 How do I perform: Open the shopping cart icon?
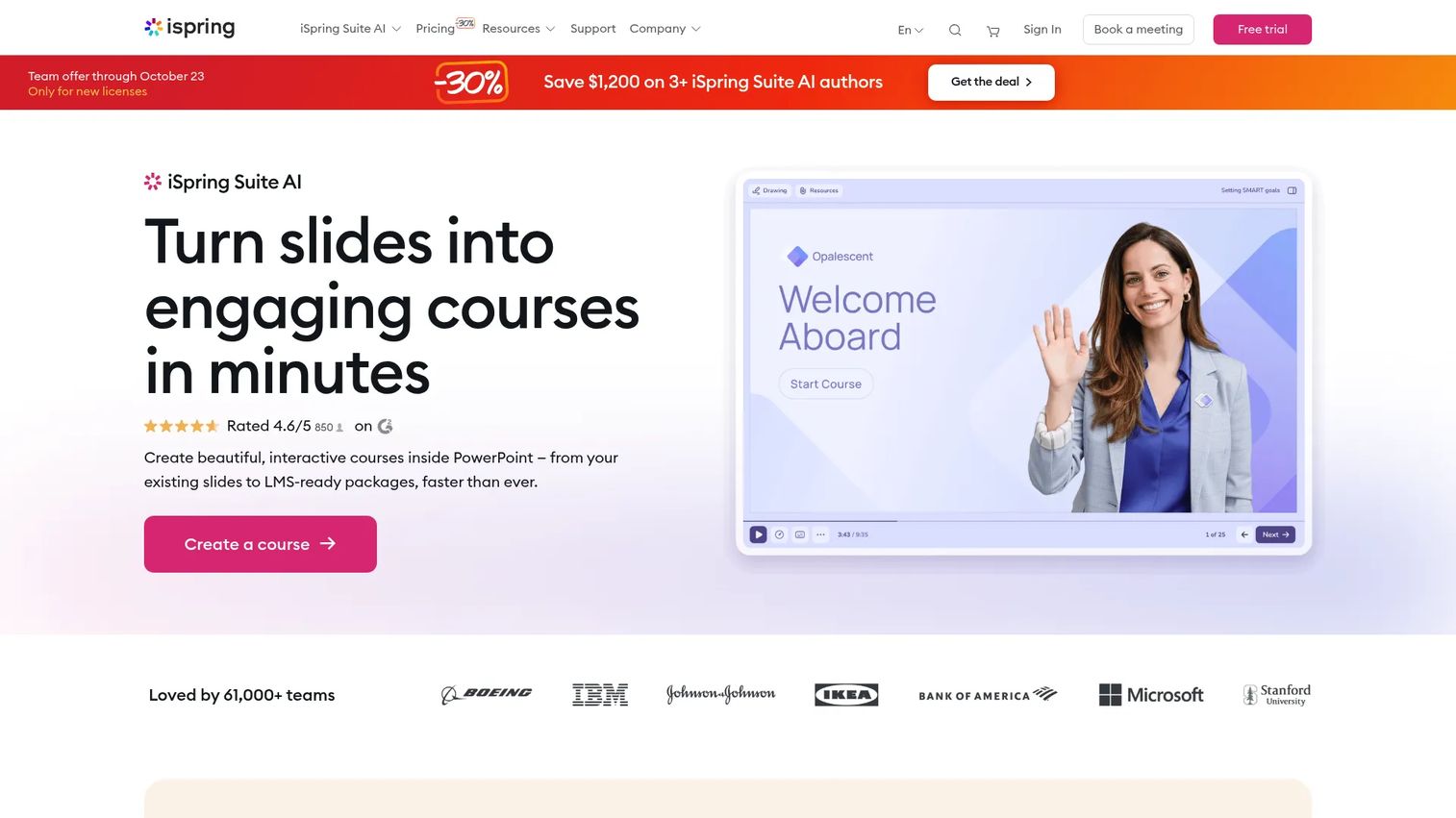[993, 31]
